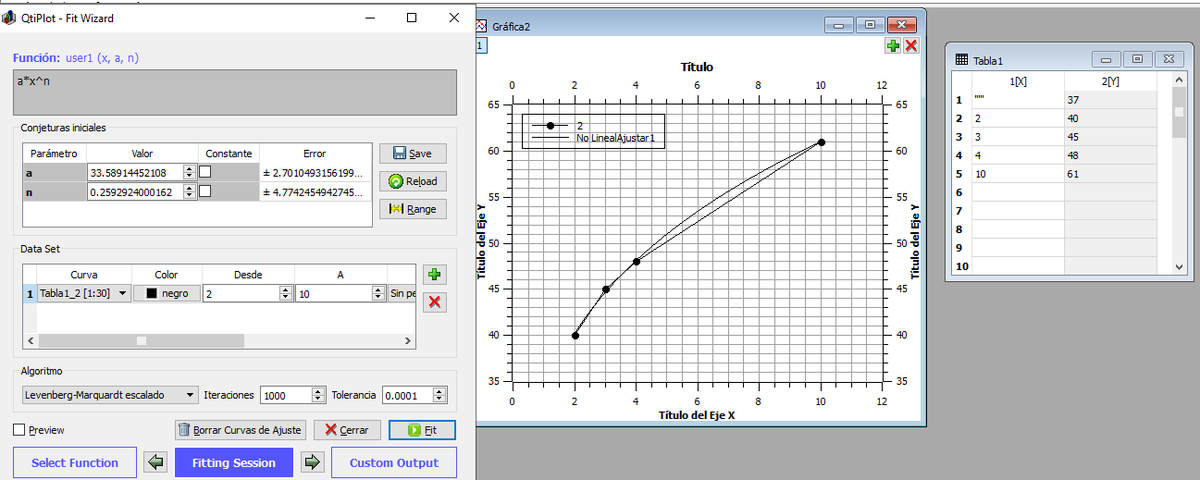Image resolution: width=1200 pixels, height=480 pixels.
Task: Open the Range dialog button
Action: point(413,209)
